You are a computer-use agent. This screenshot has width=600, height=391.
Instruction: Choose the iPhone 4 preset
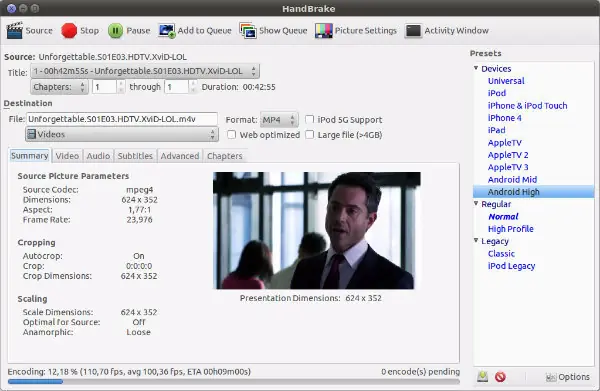pos(504,118)
